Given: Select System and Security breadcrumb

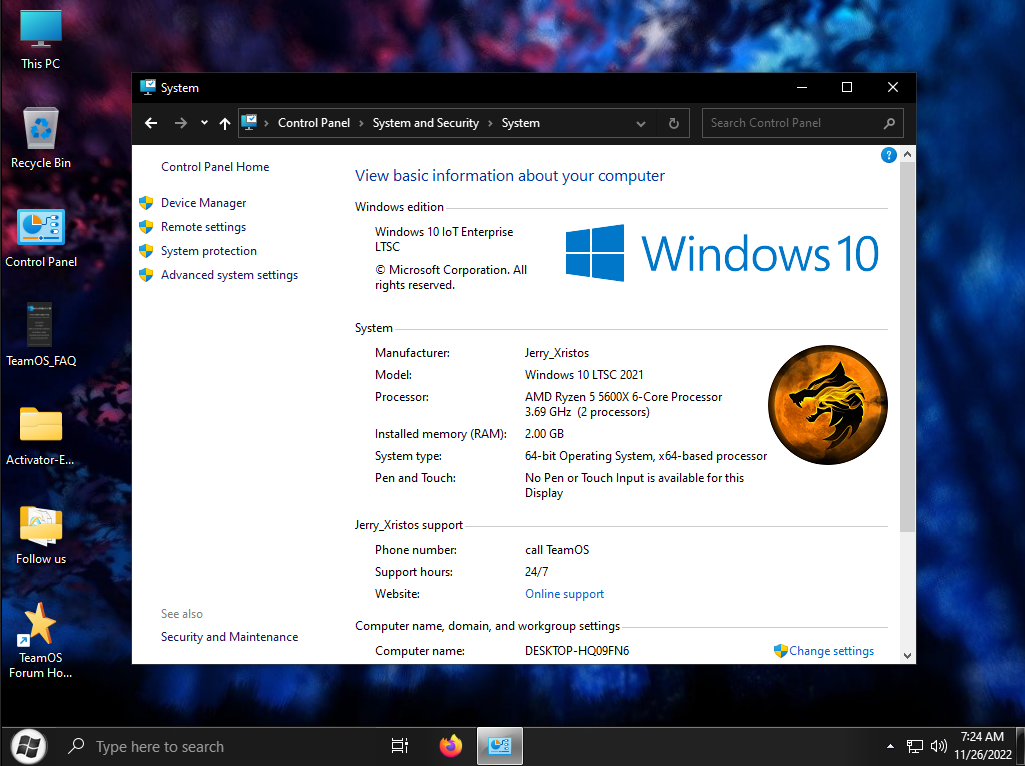Looking at the screenshot, I should tap(425, 123).
